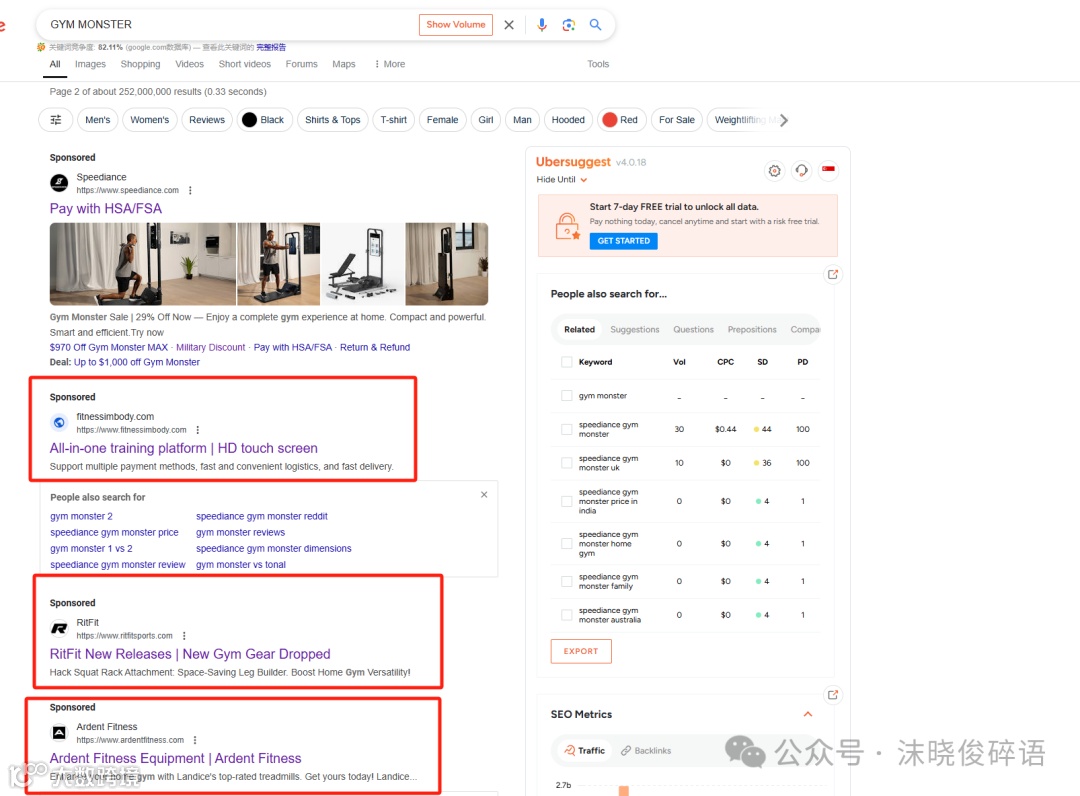Click the GYM MONSTER search input field
The width and height of the screenshot is (1080, 796).
point(227,25)
